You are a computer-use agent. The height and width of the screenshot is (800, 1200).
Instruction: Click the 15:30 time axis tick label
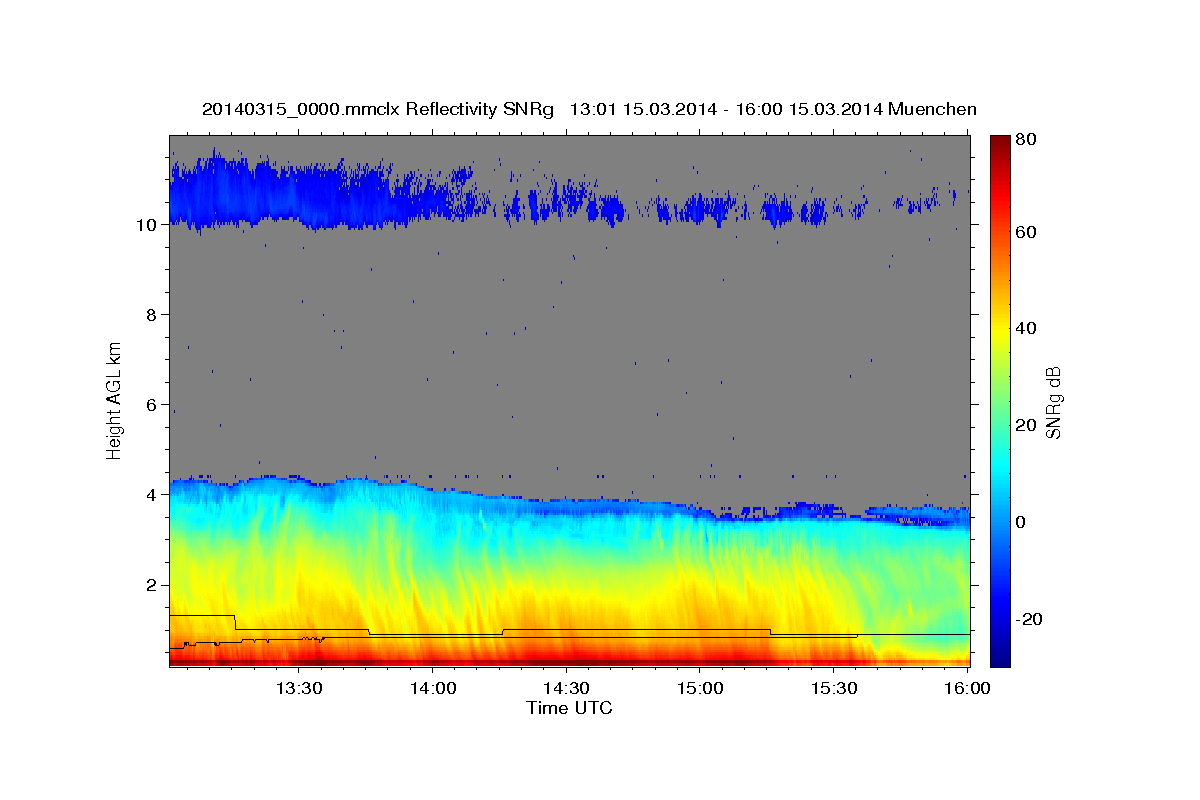(x=834, y=689)
